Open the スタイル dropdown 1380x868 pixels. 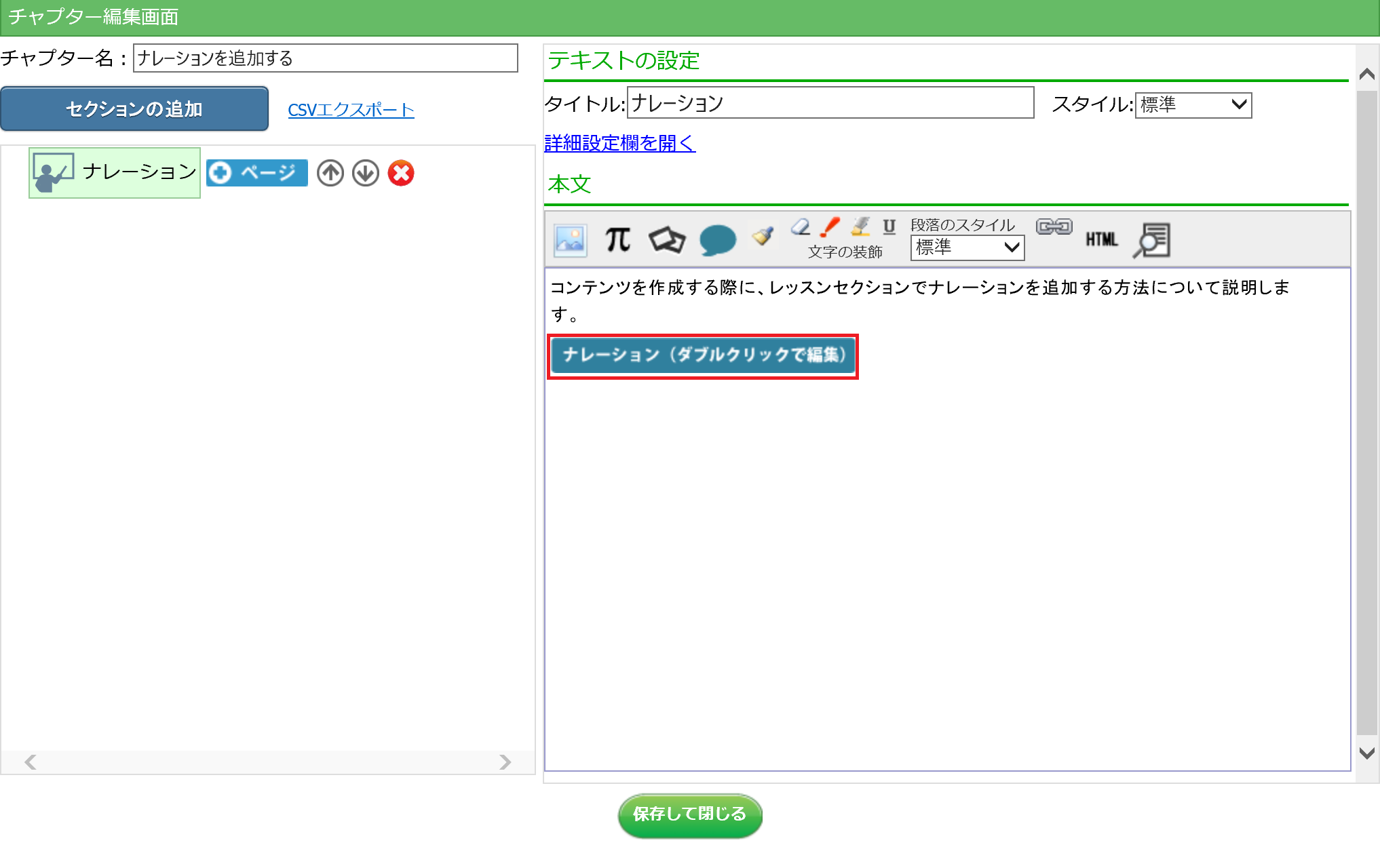click(x=1193, y=105)
